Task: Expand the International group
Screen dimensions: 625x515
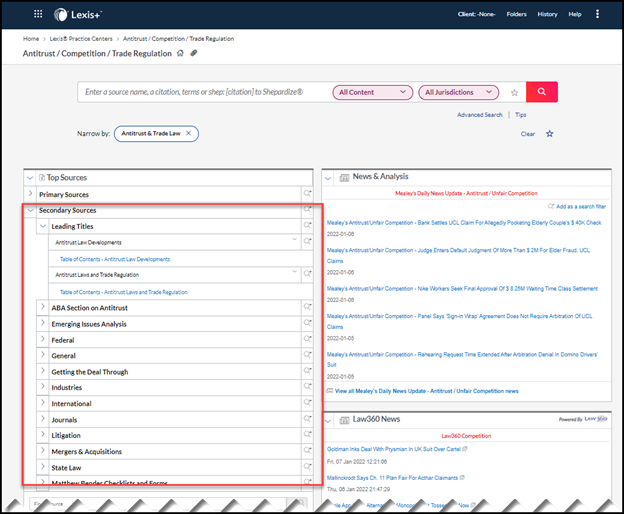Action: (x=43, y=403)
